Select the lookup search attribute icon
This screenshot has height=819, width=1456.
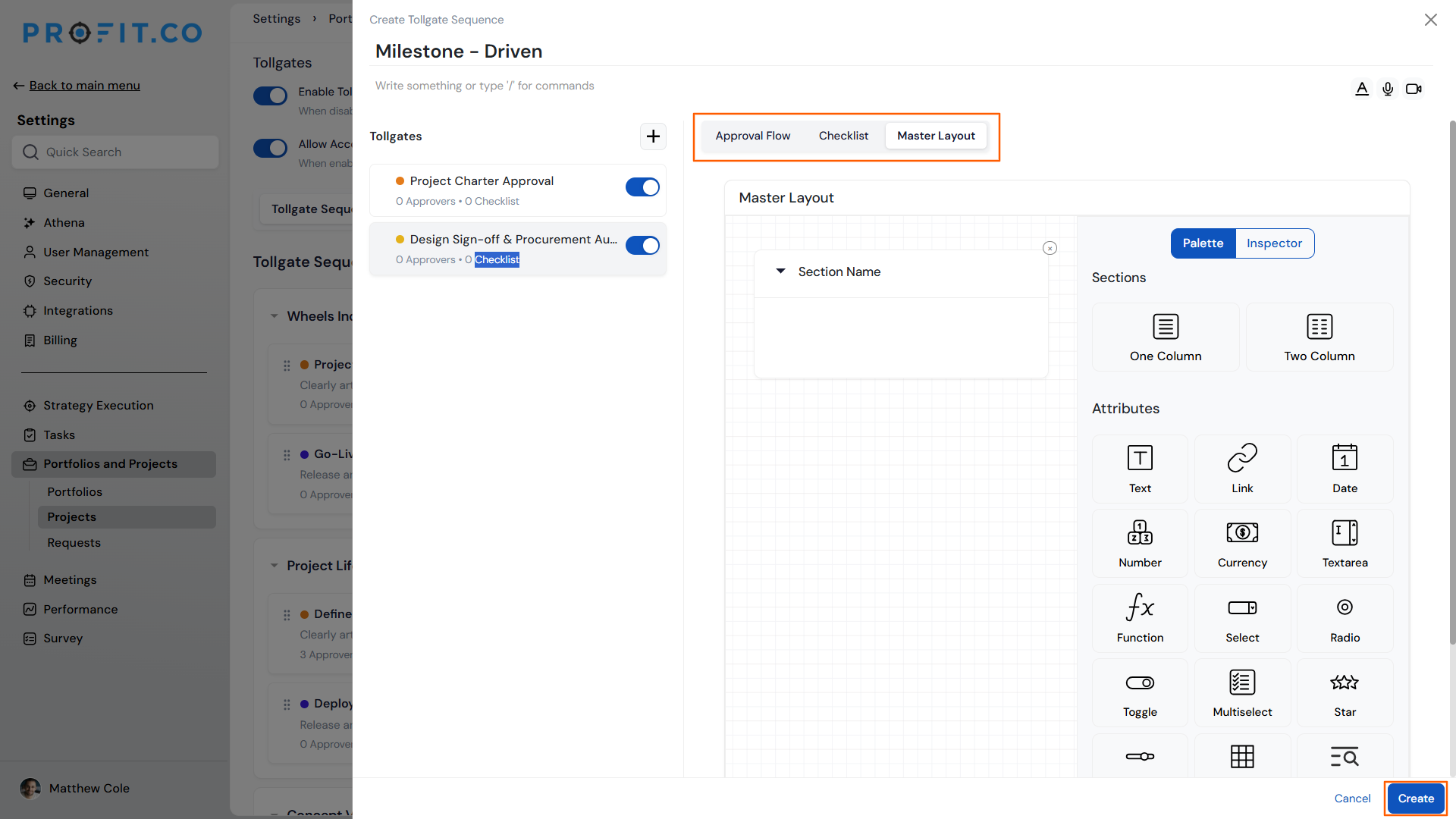point(1345,756)
